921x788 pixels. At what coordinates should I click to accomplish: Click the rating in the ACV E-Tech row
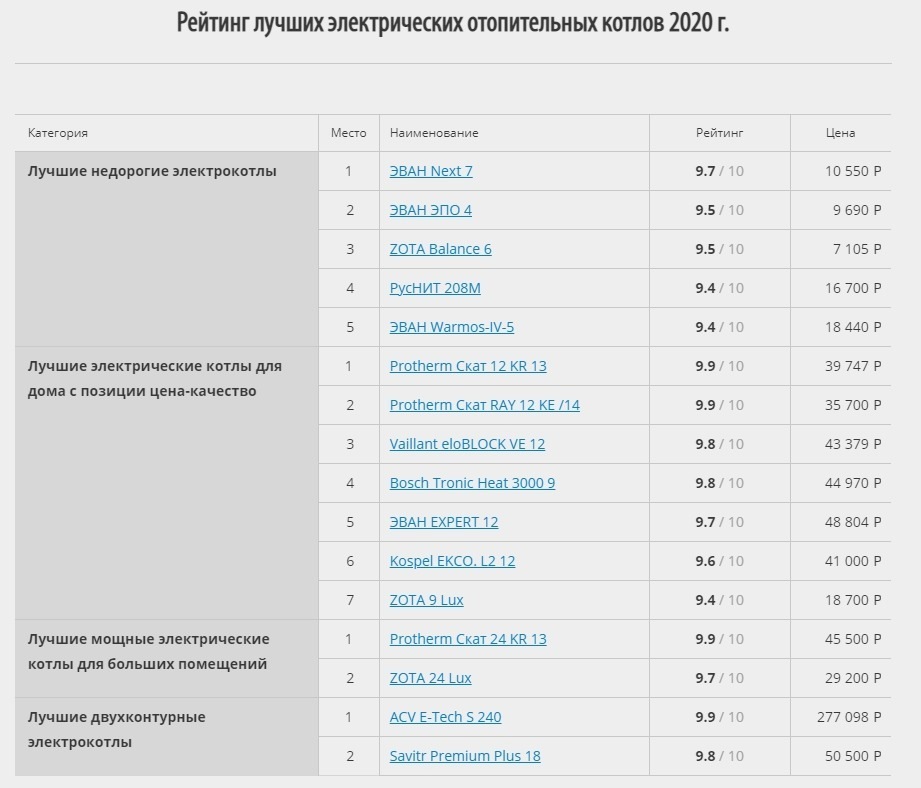tap(720, 717)
